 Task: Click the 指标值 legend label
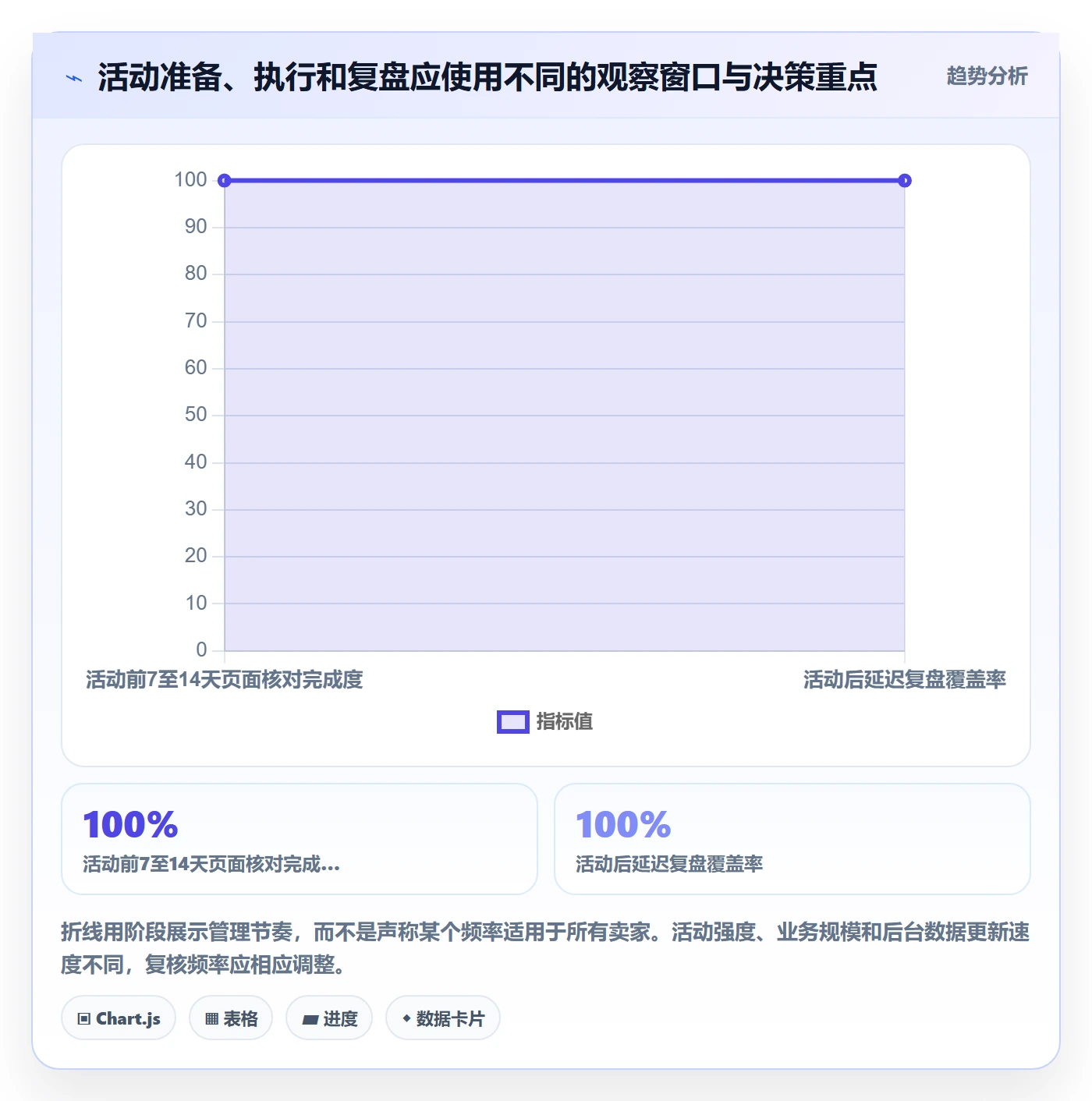[565, 722]
